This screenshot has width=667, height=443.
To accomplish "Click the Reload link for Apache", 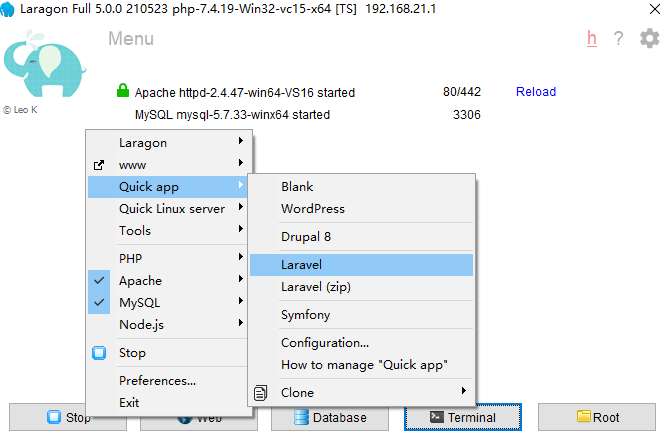I will click(x=536, y=92).
